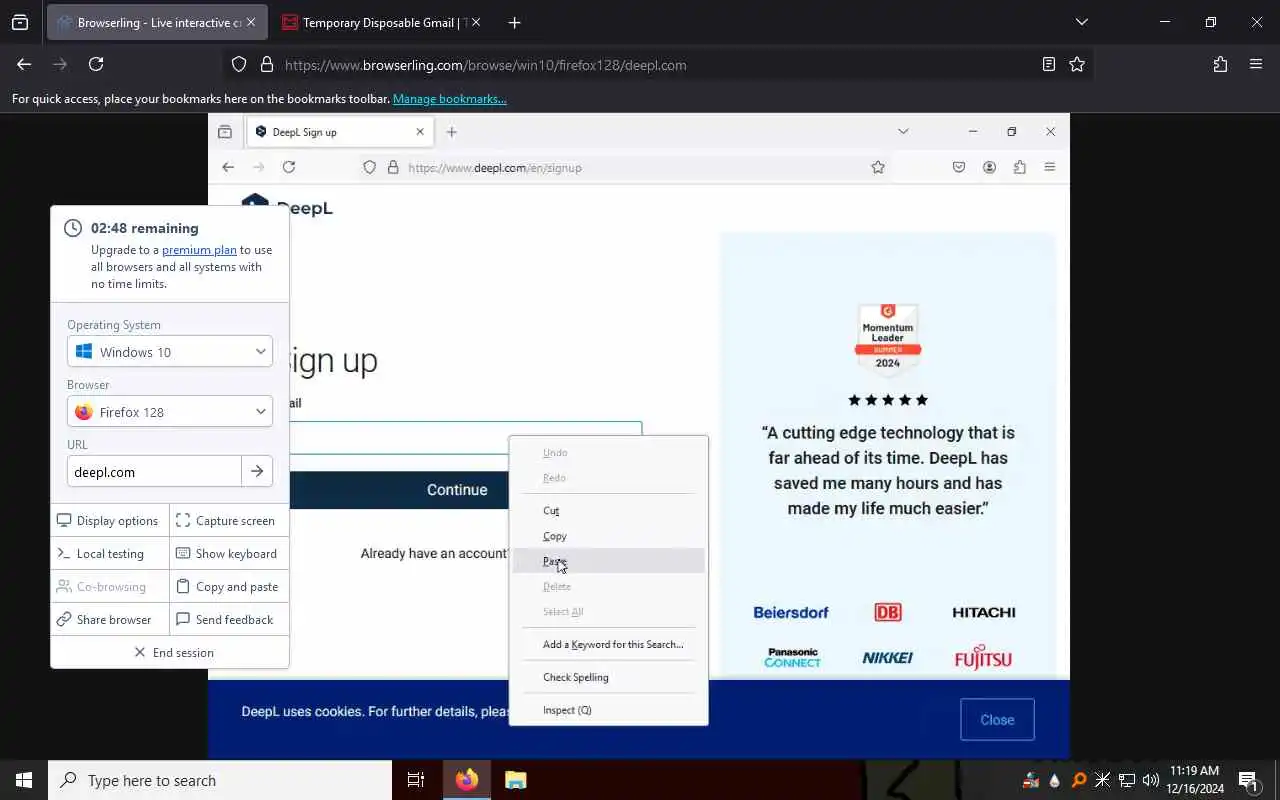Click the Capture screen button

click(229, 521)
